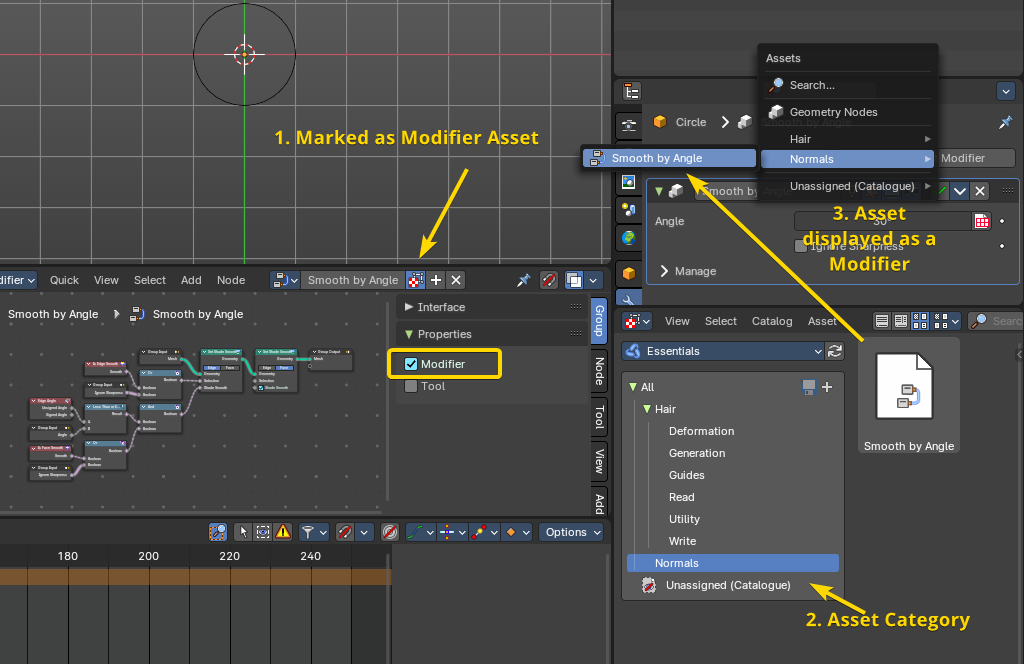
Task: Select Smooth by Angle asset thumbnail
Action: 908,396
